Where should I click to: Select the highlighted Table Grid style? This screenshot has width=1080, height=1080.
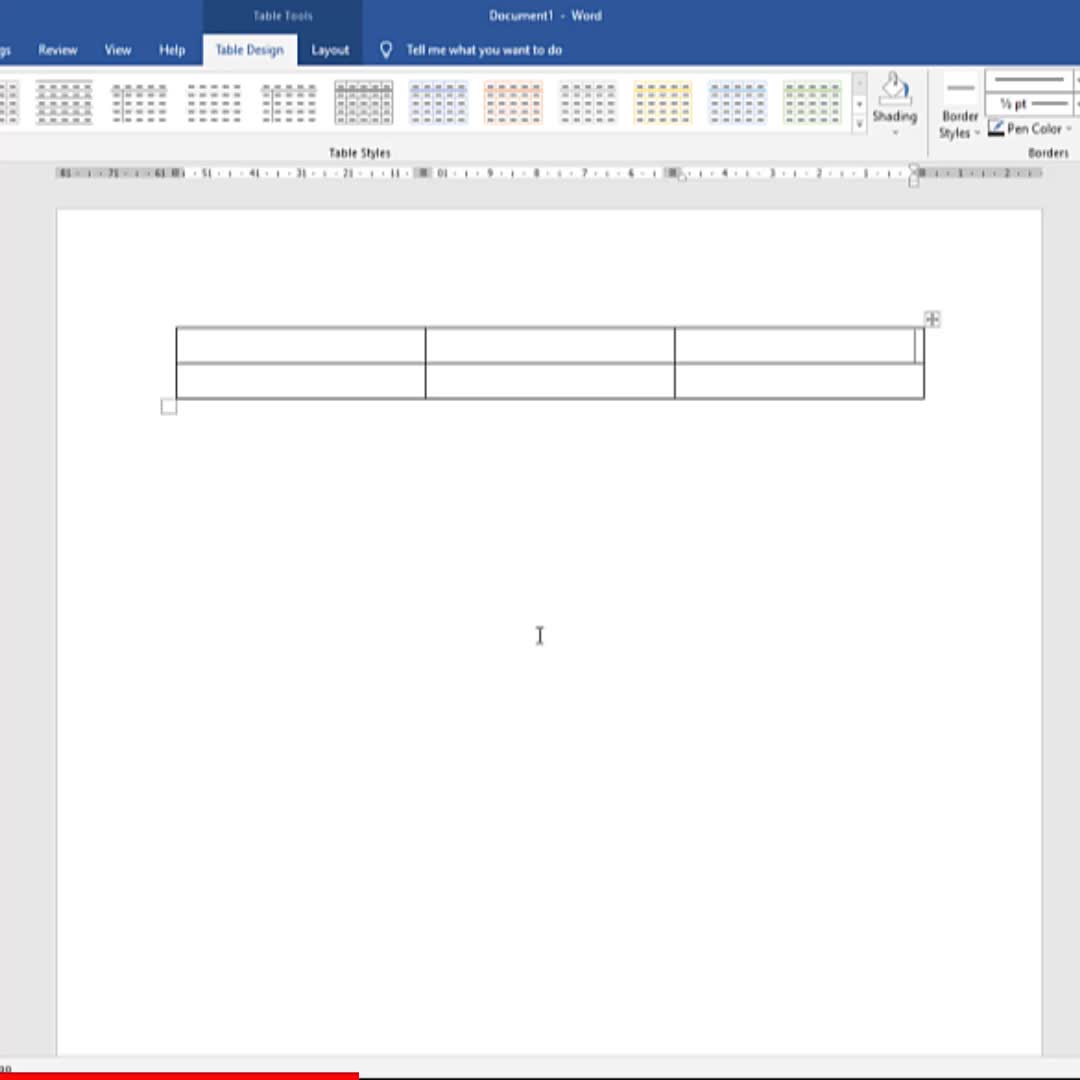[x=363, y=103]
